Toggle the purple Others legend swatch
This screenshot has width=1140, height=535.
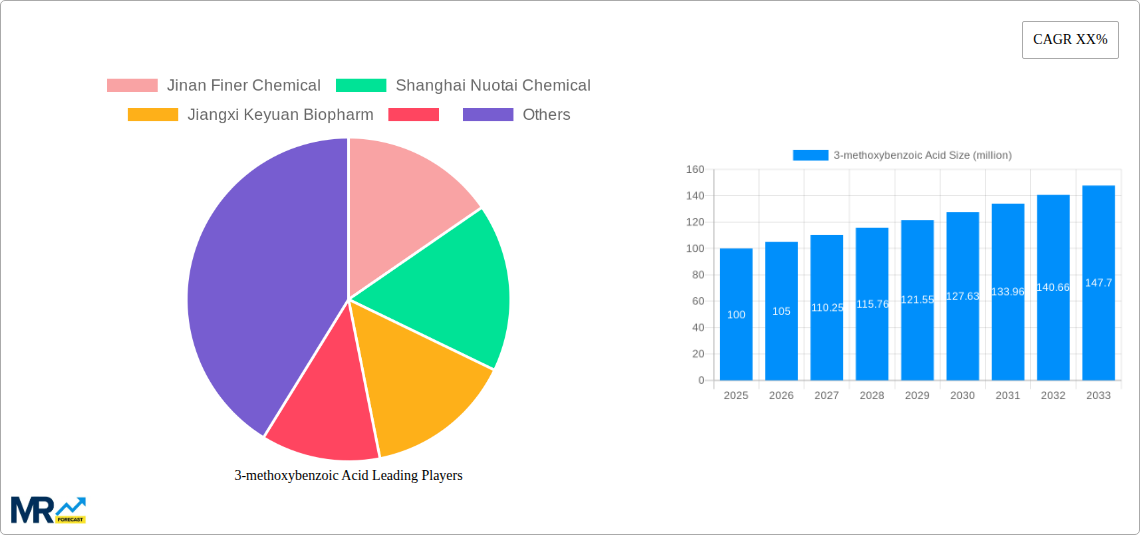click(488, 115)
